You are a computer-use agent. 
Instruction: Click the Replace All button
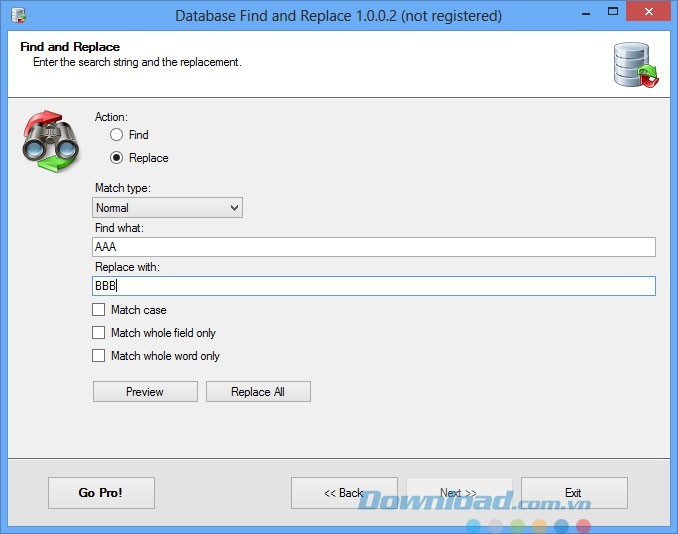(x=258, y=392)
